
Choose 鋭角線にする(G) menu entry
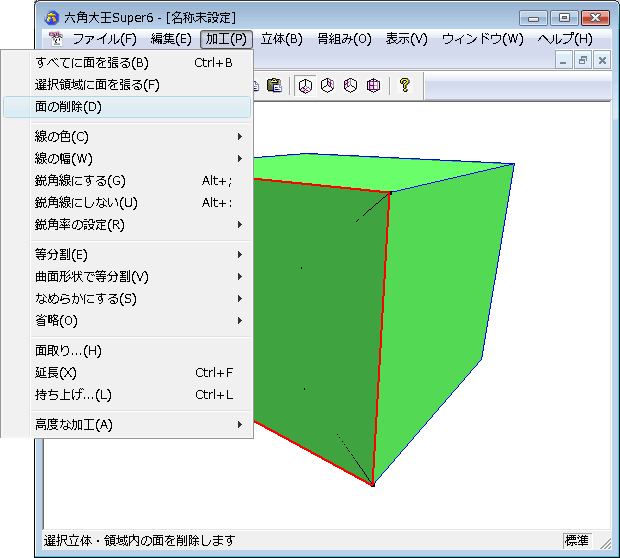pos(127,181)
